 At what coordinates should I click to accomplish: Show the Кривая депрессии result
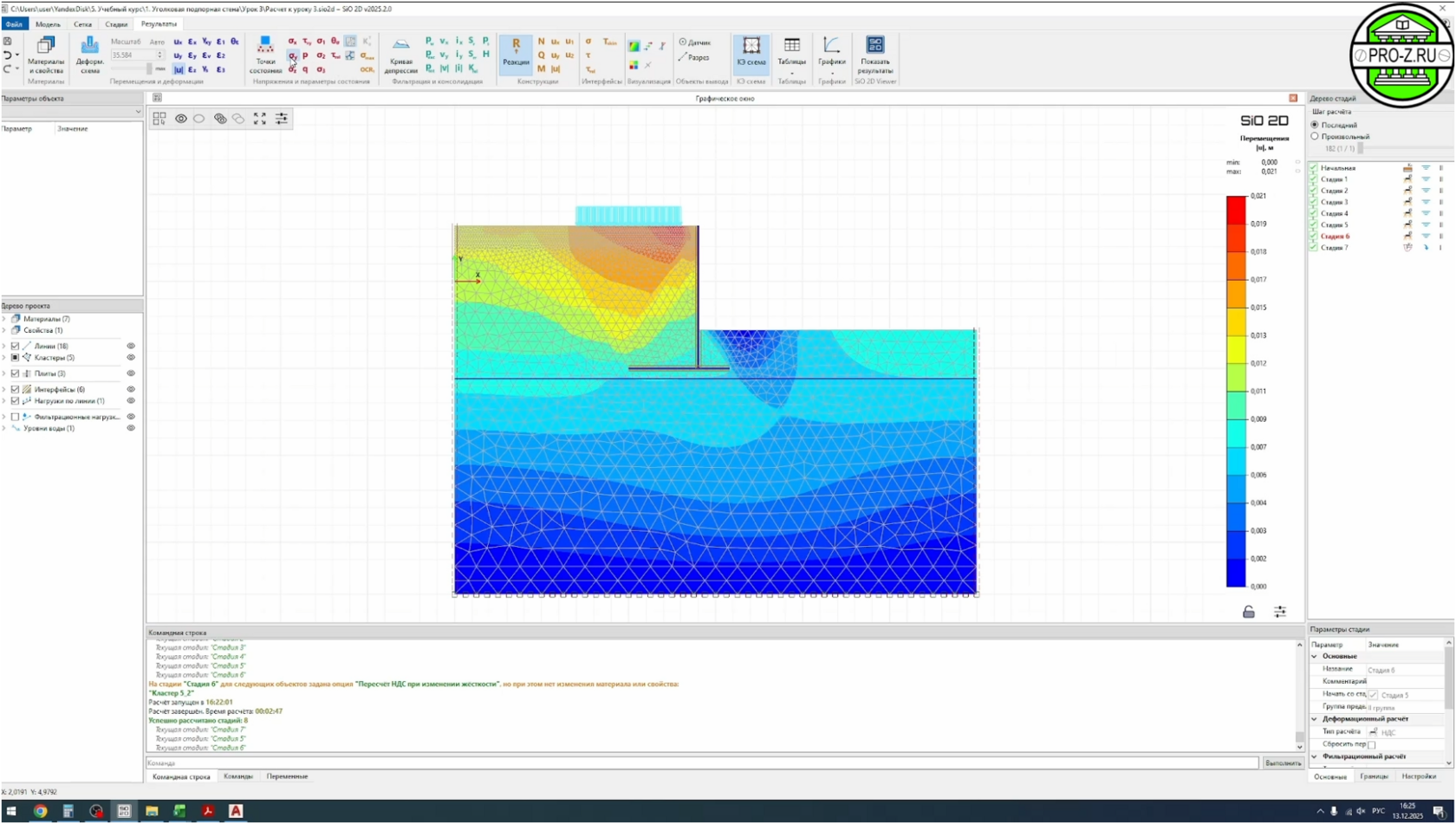tap(400, 54)
